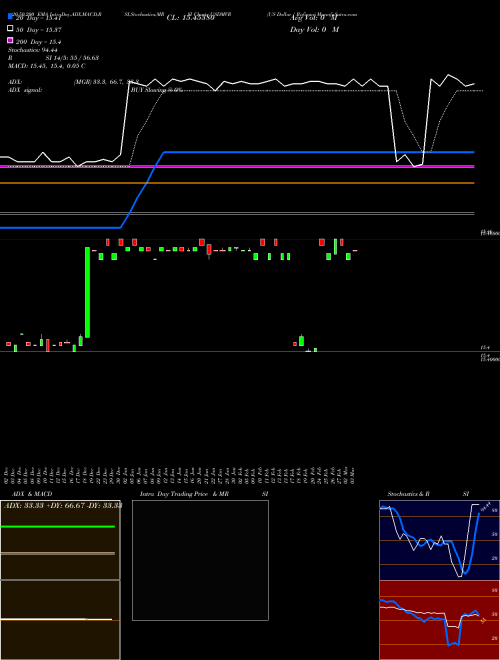
Task: Open the red RSI mini chart
Action: pyautogui.click(x=439, y=620)
